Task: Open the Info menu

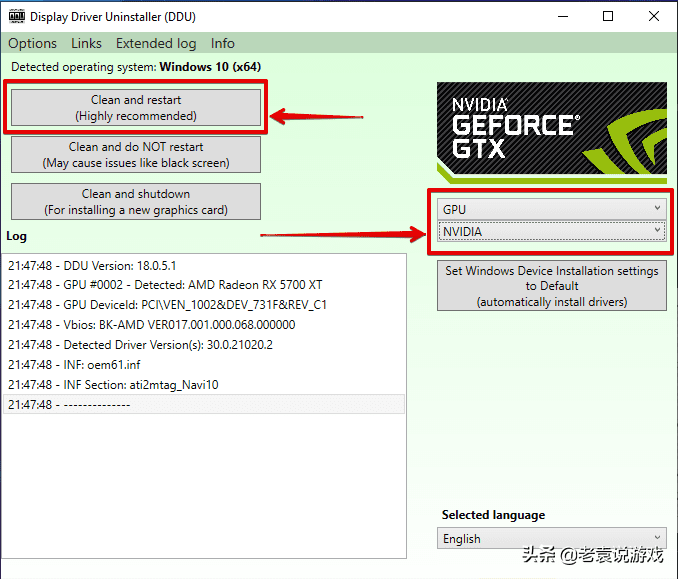Action: (223, 43)
